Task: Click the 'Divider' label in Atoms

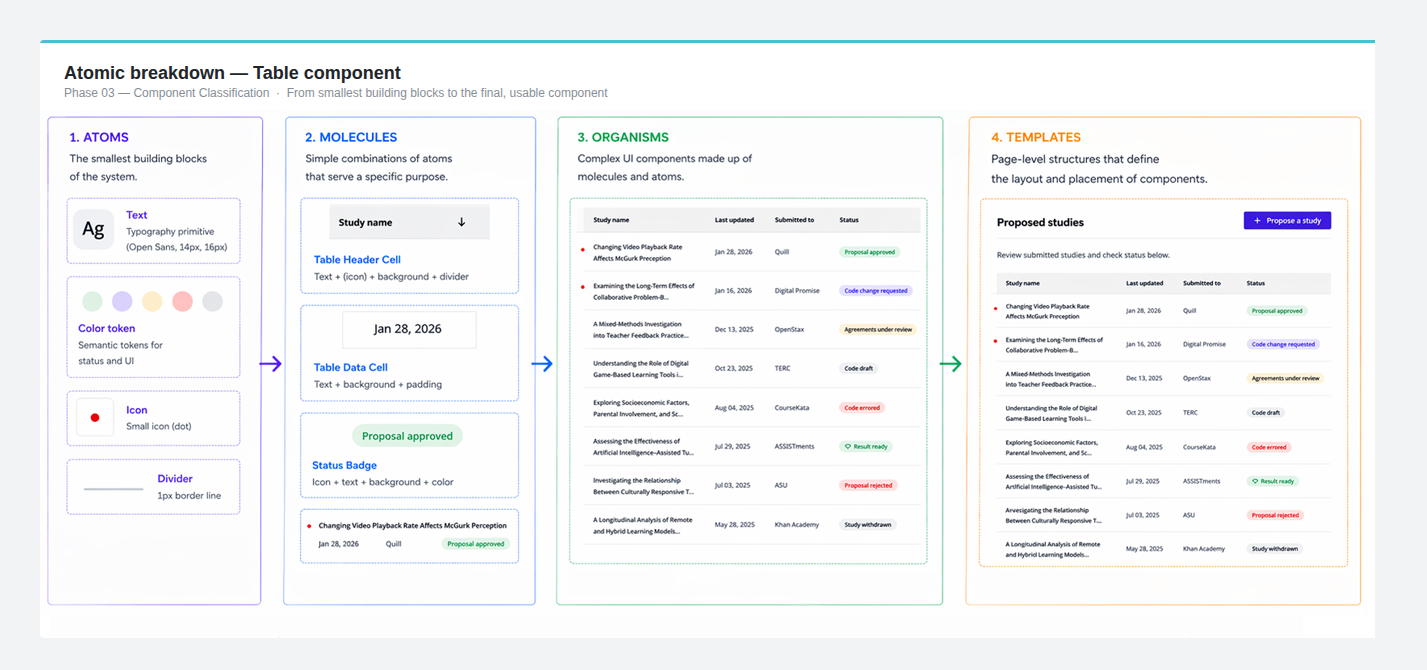Action: [x=175, y=478]
